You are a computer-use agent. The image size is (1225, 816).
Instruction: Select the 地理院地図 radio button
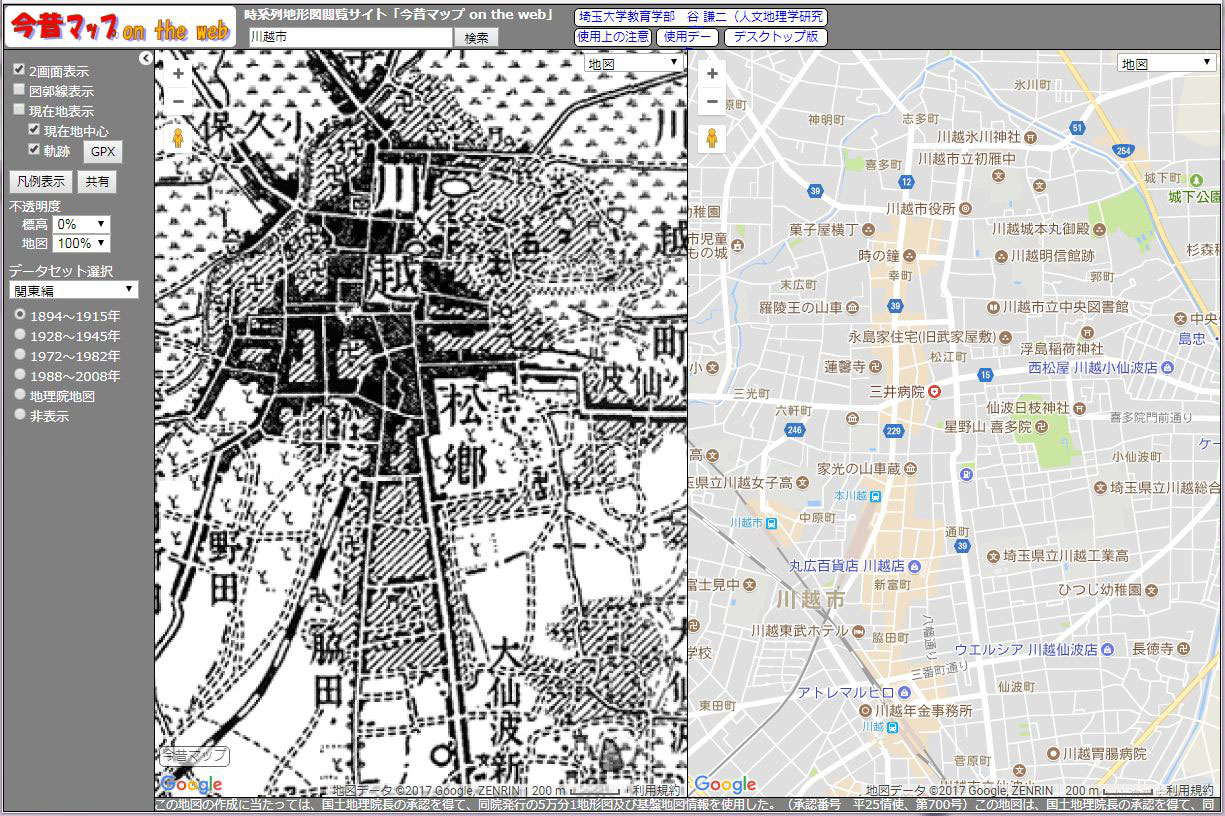click(19, 395)
